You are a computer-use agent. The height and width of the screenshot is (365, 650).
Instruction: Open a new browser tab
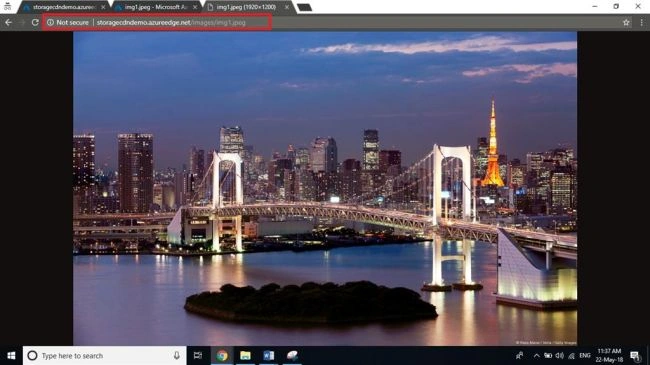click(305, 7)
